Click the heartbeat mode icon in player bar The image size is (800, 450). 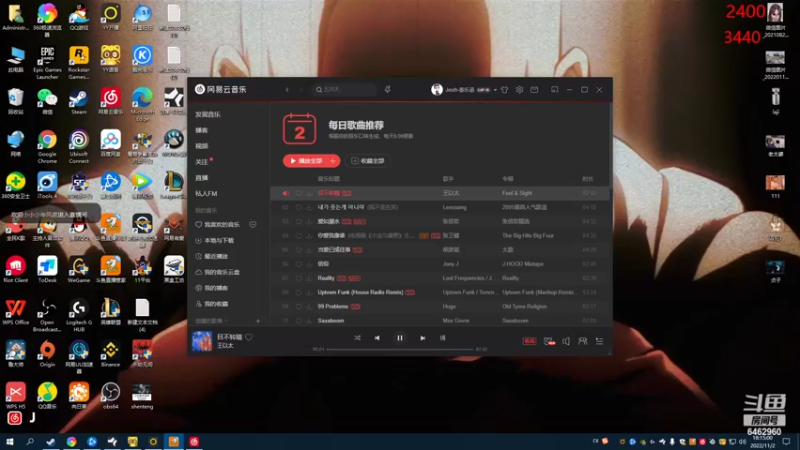549,341
